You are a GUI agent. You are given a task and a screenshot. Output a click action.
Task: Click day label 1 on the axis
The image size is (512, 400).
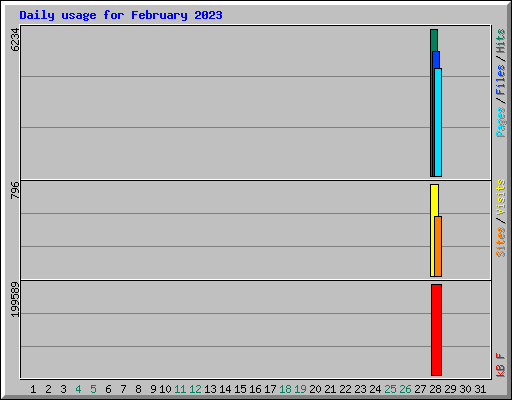[33, 389]
